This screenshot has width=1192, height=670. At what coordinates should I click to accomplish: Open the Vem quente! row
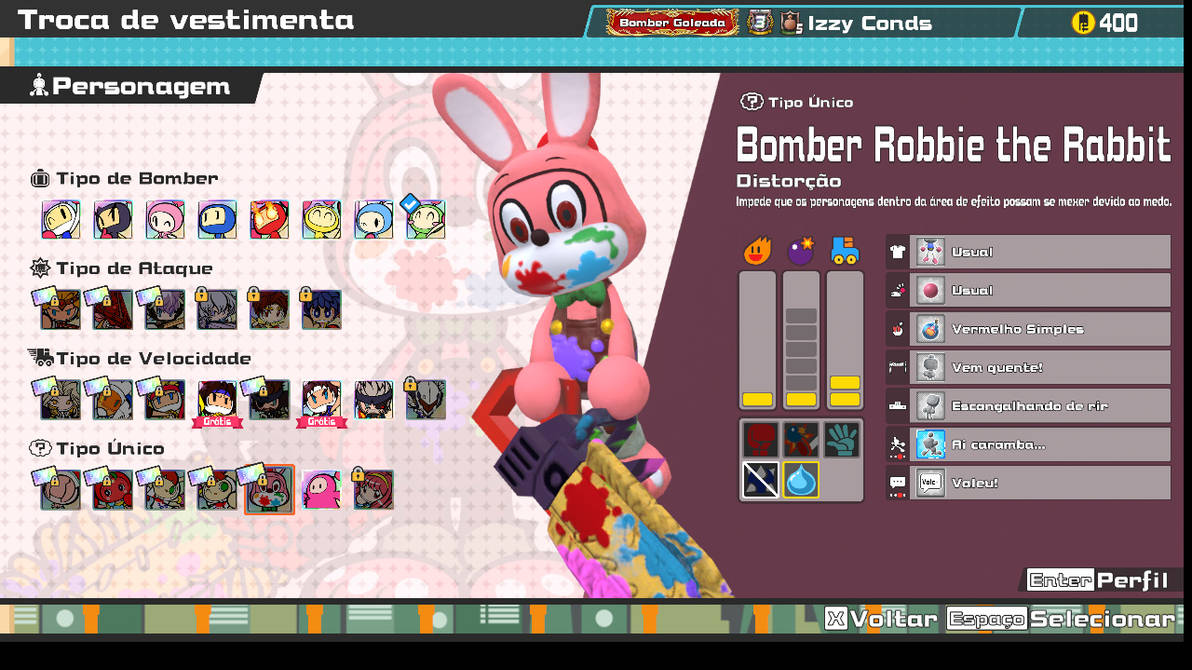click(1029, 367)
